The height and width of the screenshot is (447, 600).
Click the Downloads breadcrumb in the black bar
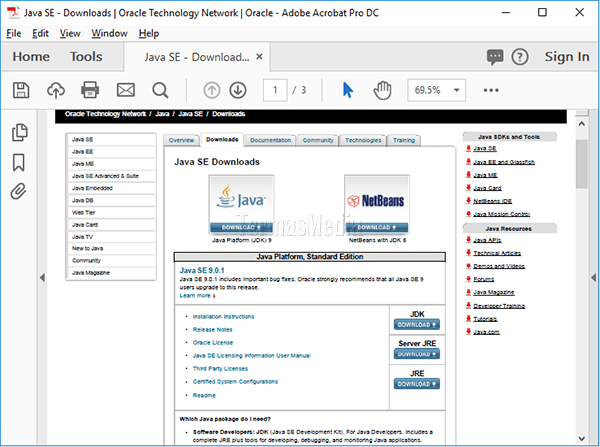coord(228,114)
